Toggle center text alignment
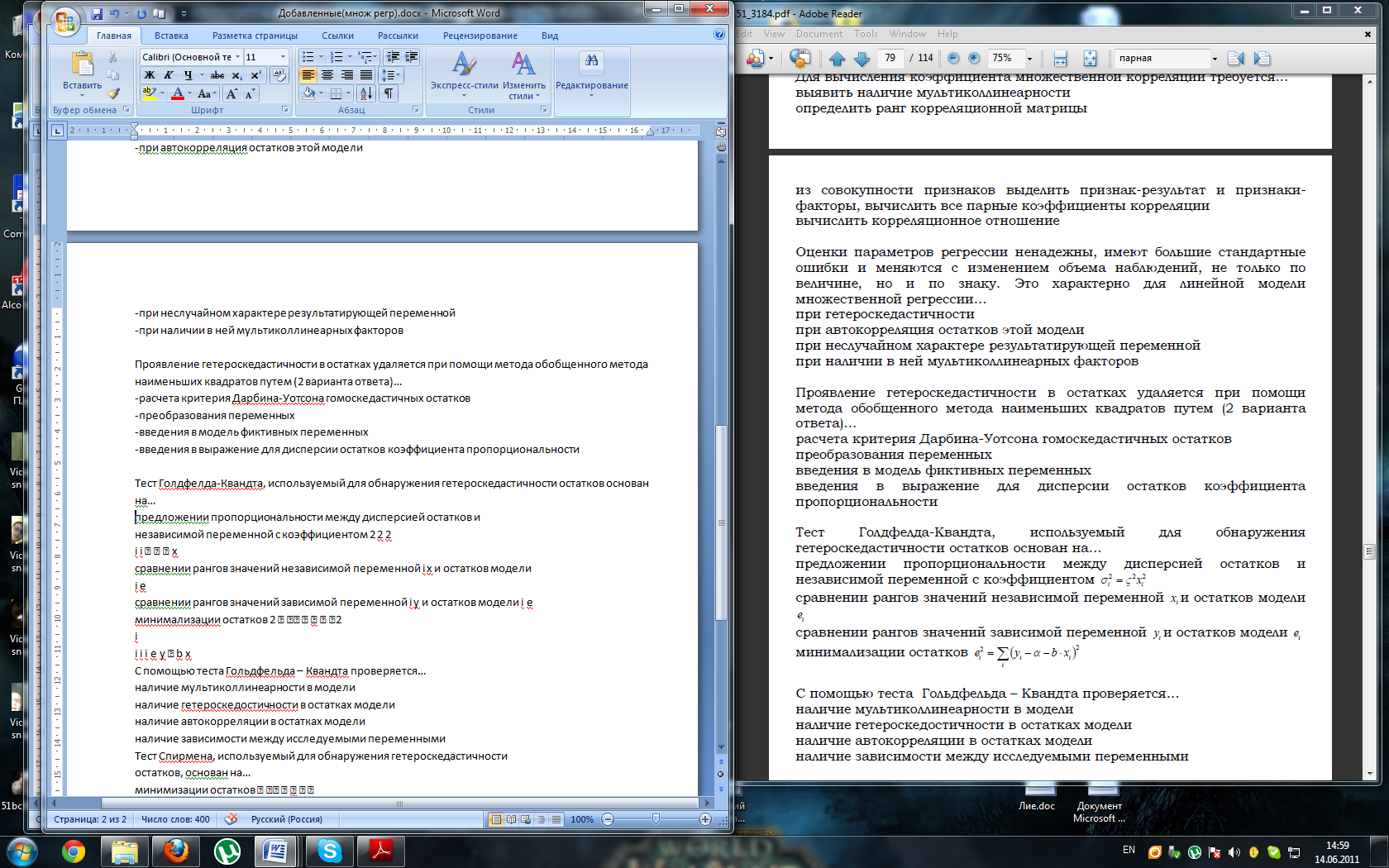The height and width of the screenshot is (868, 1389). [x=327, y=75]
